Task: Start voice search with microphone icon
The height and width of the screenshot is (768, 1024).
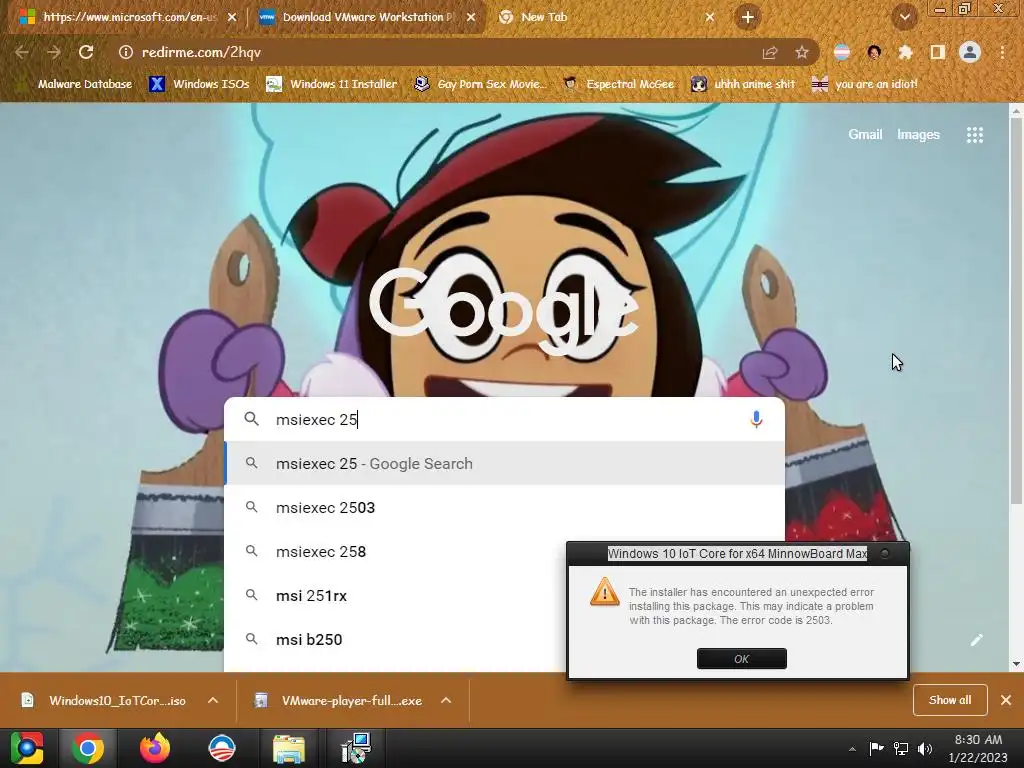Action: [x=756, y=419]
